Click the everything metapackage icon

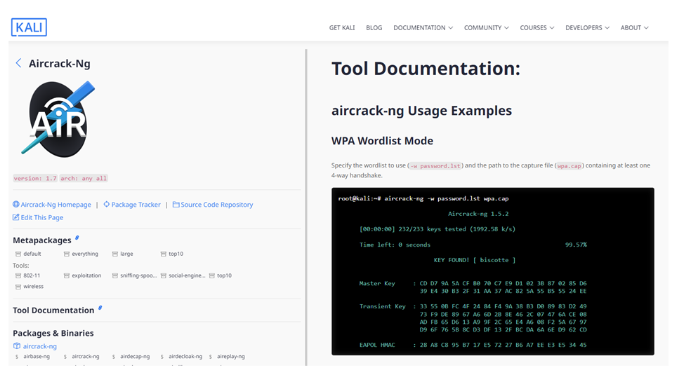67,254
